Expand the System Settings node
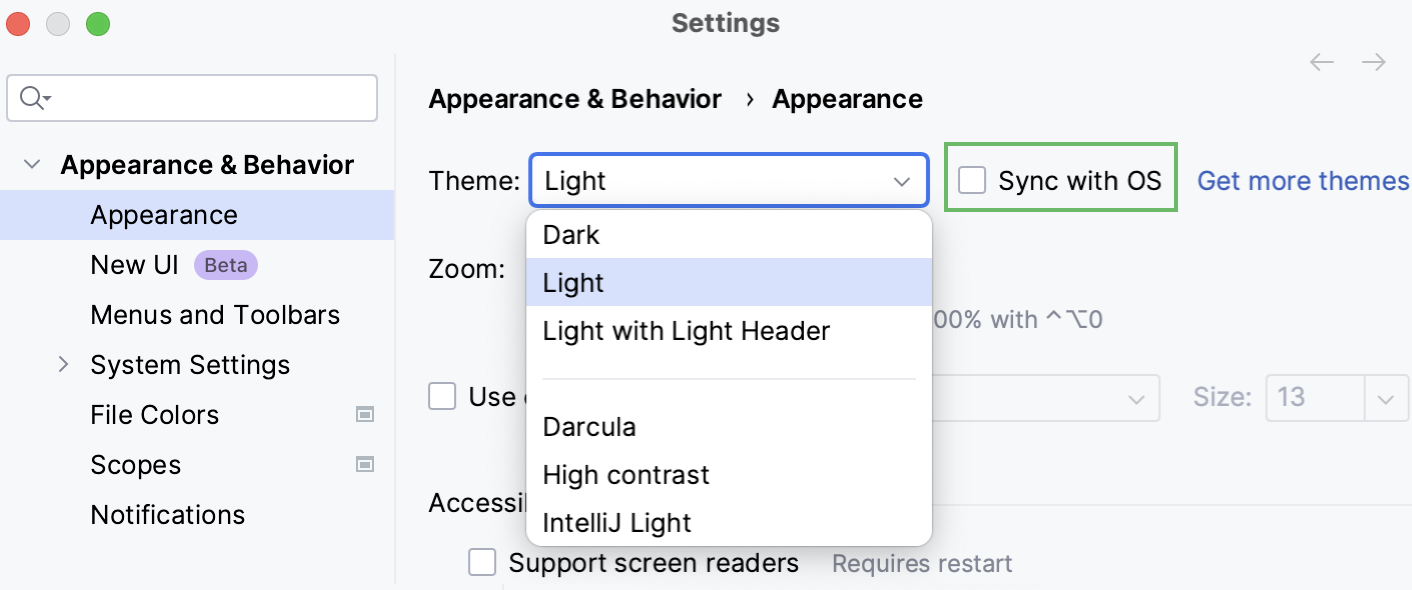This screenshot has width=1412, height=590. 64,365
